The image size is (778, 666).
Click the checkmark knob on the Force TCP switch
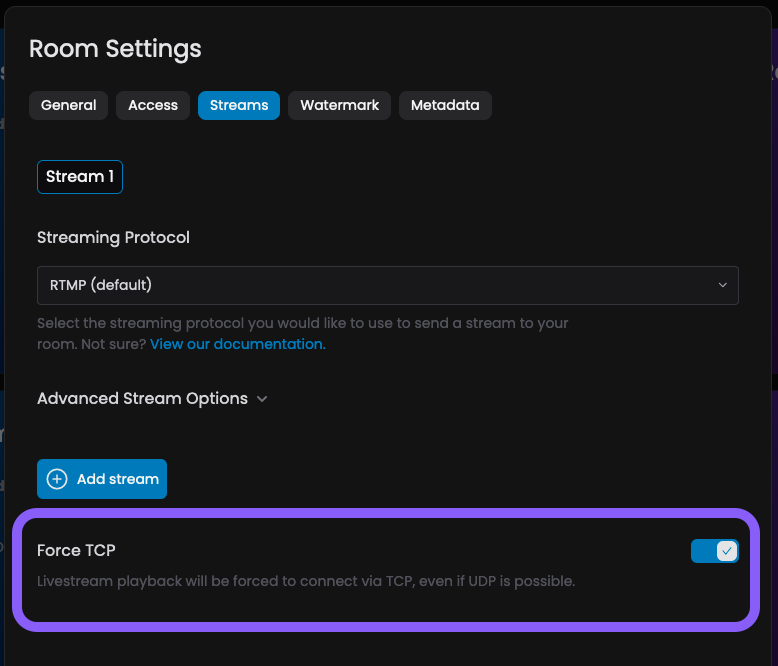click(x=727, y=551)
